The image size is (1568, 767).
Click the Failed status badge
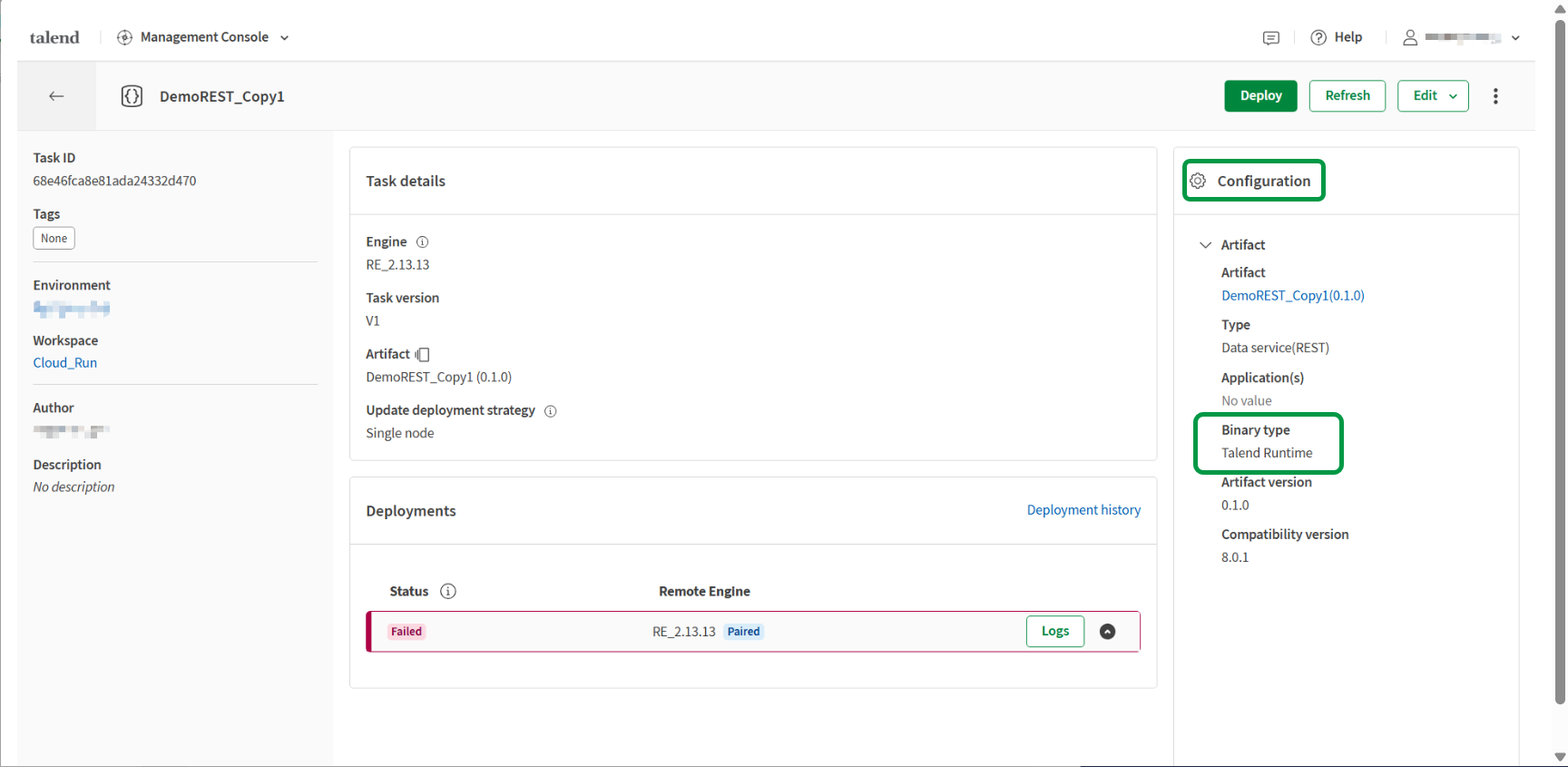(407, 632)
